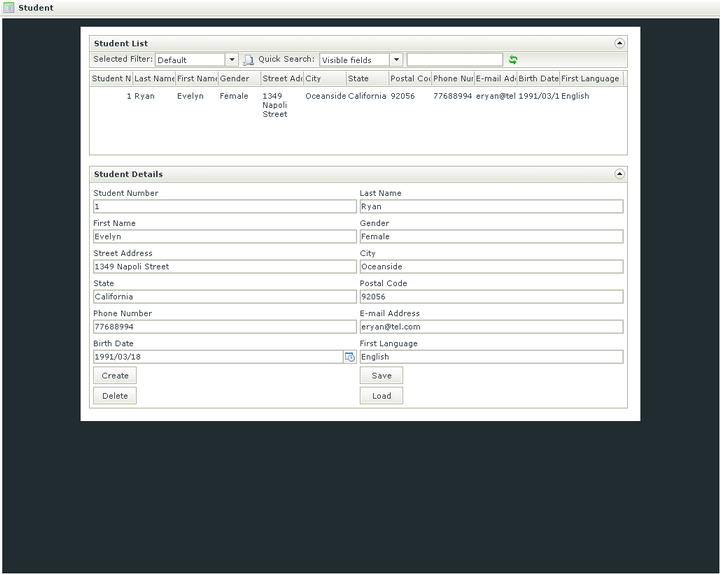
Task: Select the '1349 Napoli Street' list cell
Action: coord(275,105)
